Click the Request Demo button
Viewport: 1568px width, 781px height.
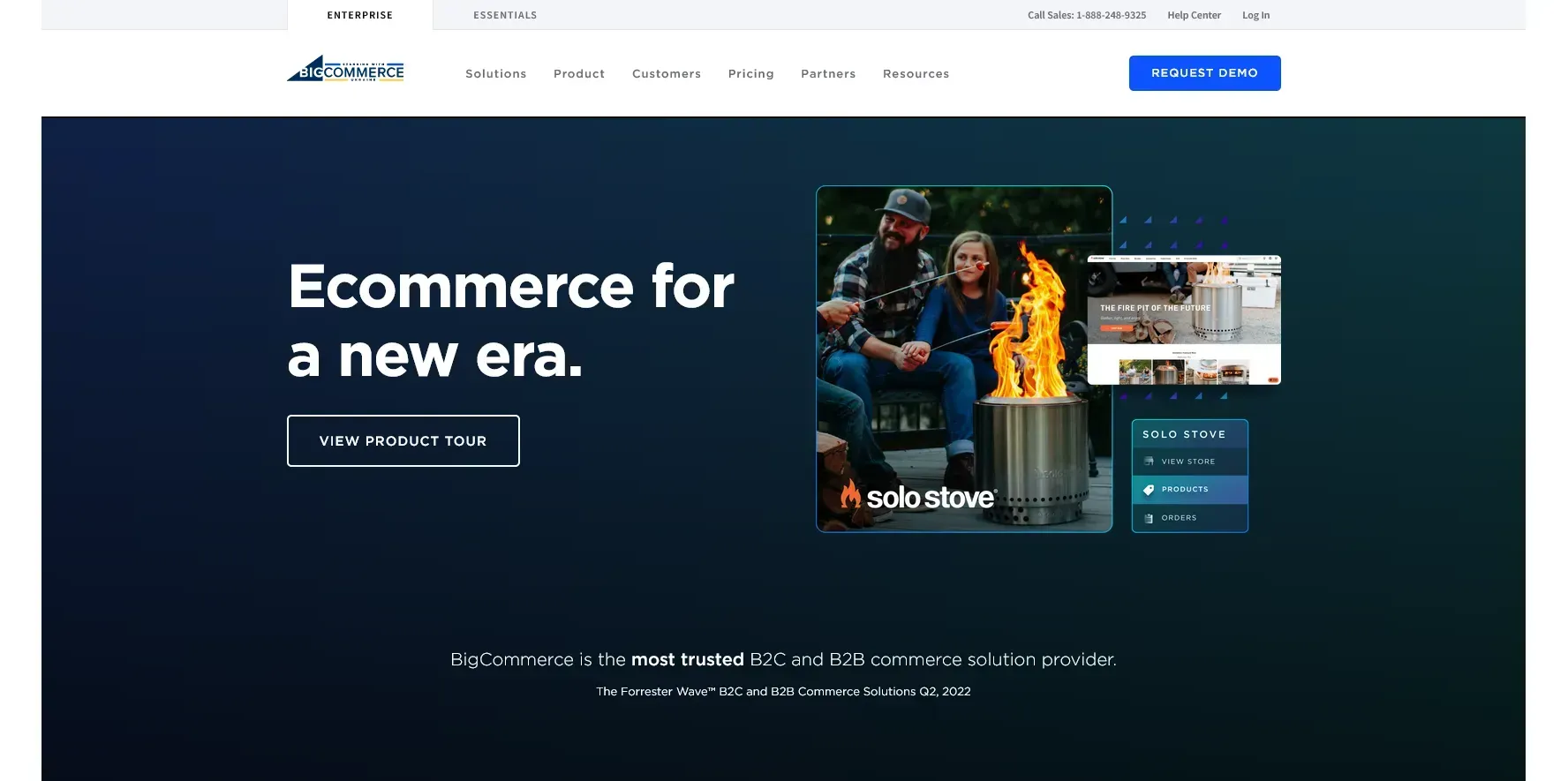tap(1204, 73)
